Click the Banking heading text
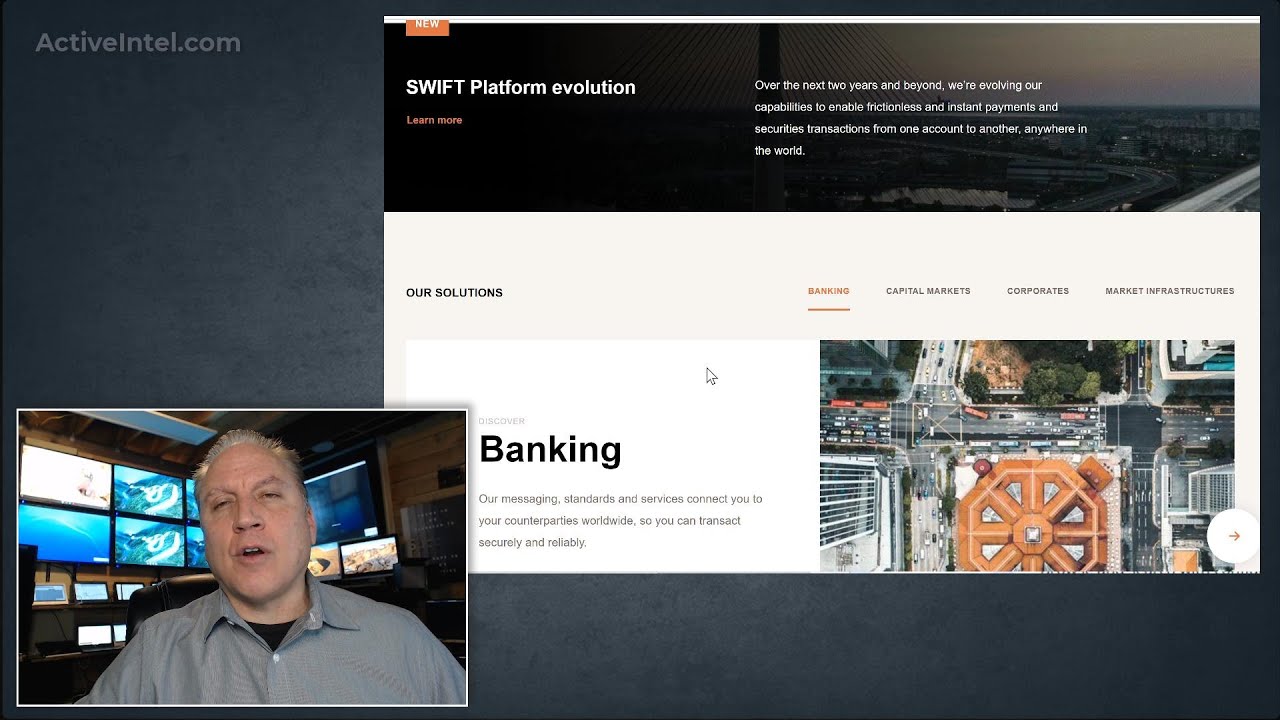 coord(550,450)
